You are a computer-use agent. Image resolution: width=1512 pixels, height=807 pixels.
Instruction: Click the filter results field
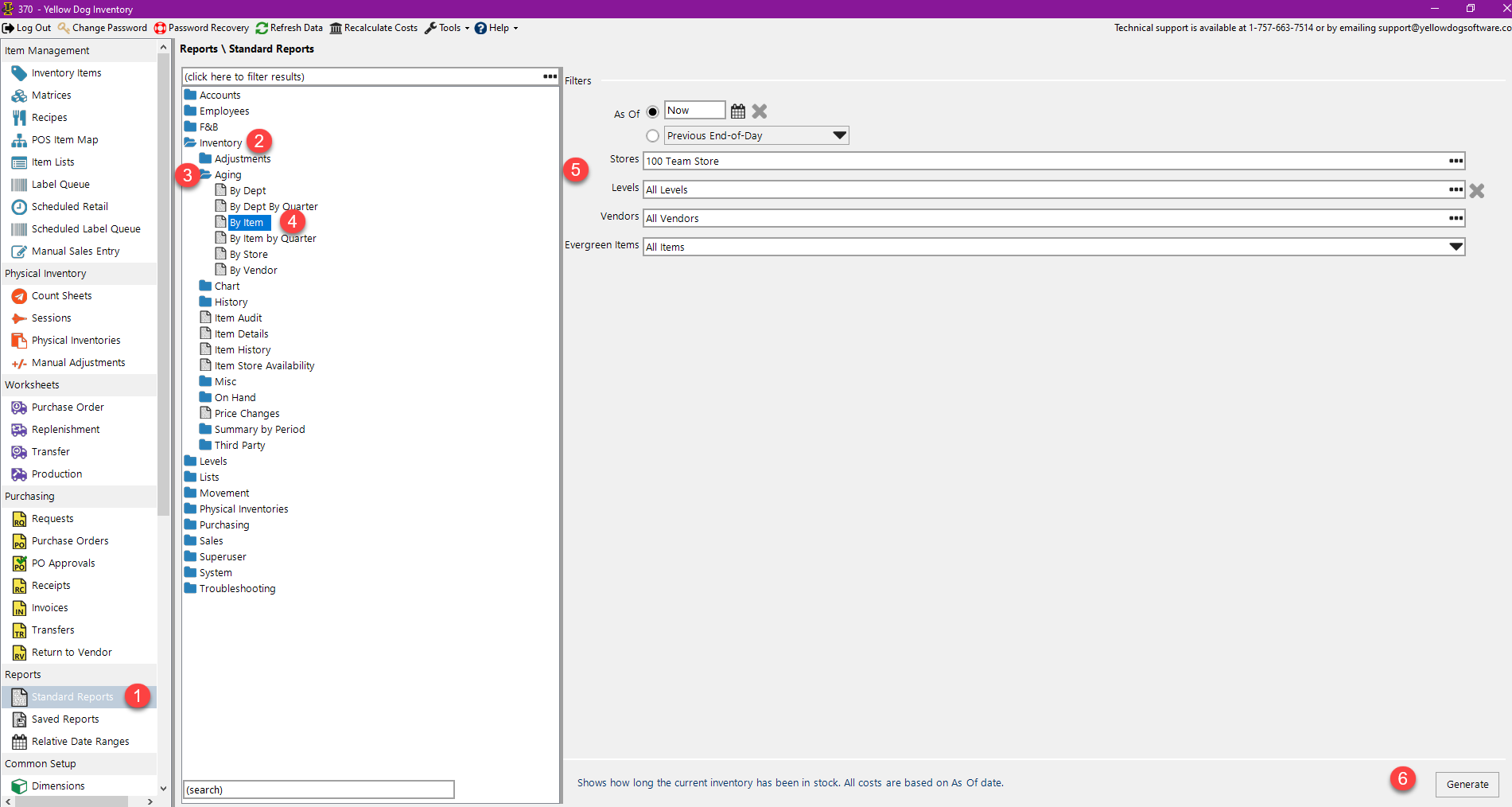pyautogui.click(x=362, y=76)
